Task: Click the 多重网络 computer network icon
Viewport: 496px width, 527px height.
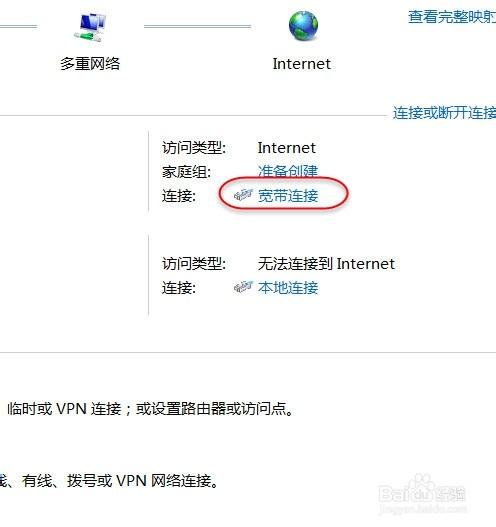Action: click(90, 28)
